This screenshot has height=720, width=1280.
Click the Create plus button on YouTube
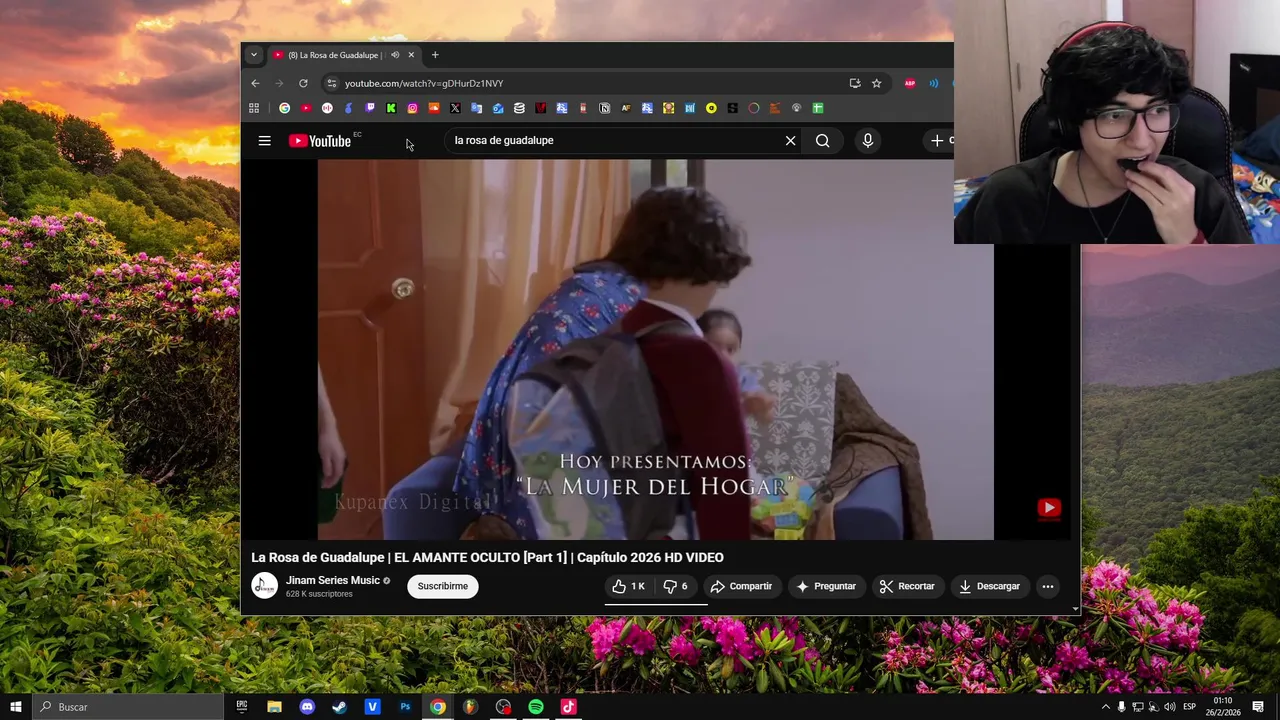940,141
